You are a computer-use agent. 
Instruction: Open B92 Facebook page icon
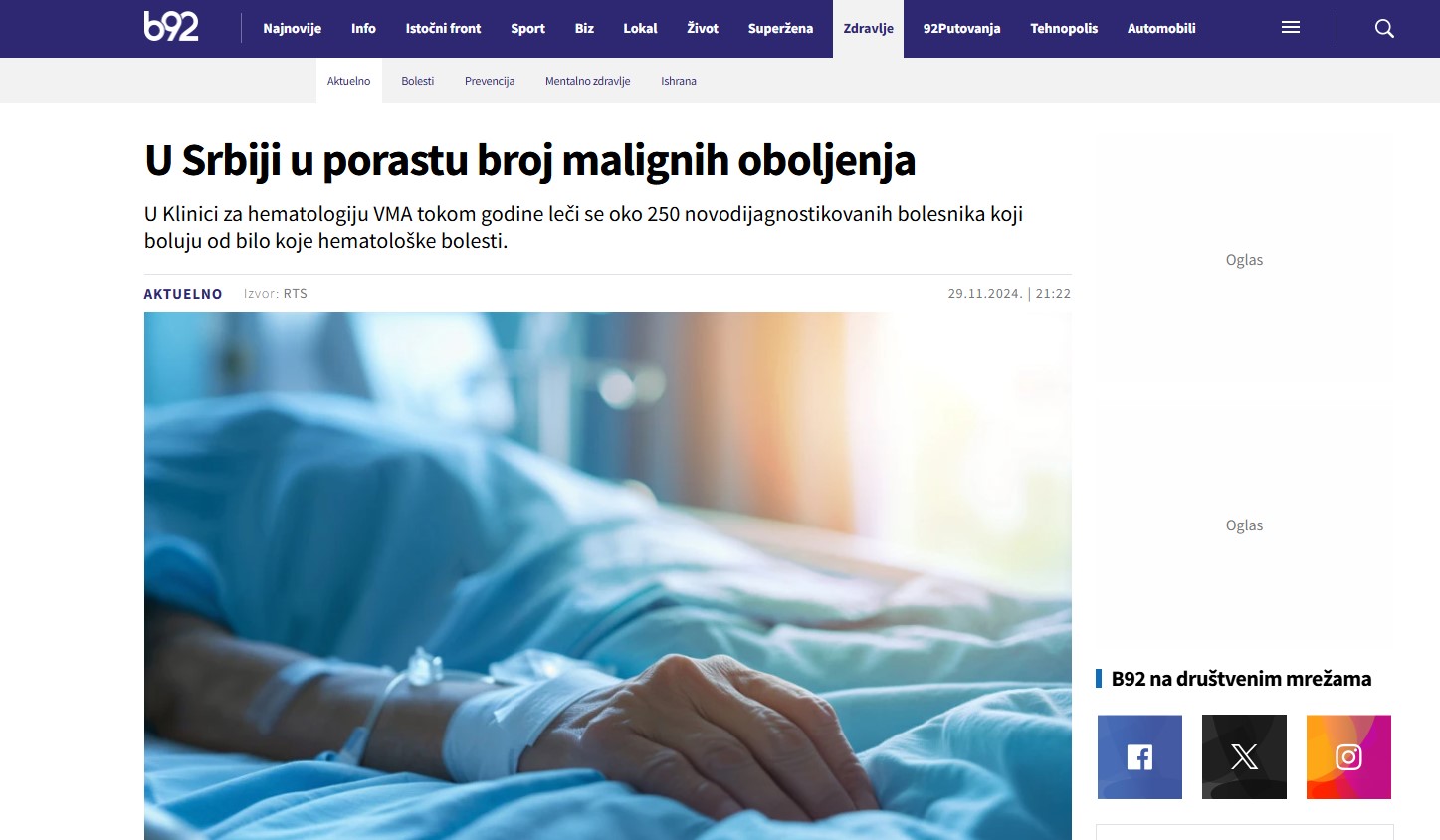click(1139, 756)
